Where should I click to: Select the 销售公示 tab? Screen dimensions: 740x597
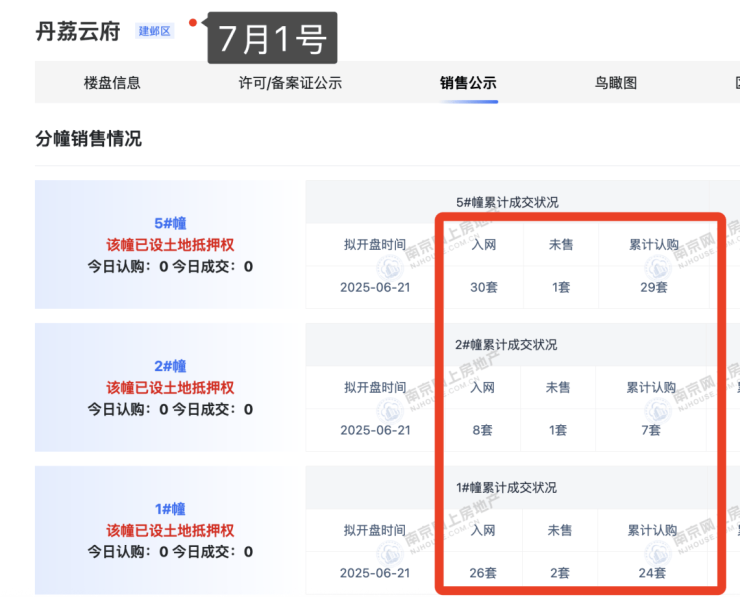468,83
